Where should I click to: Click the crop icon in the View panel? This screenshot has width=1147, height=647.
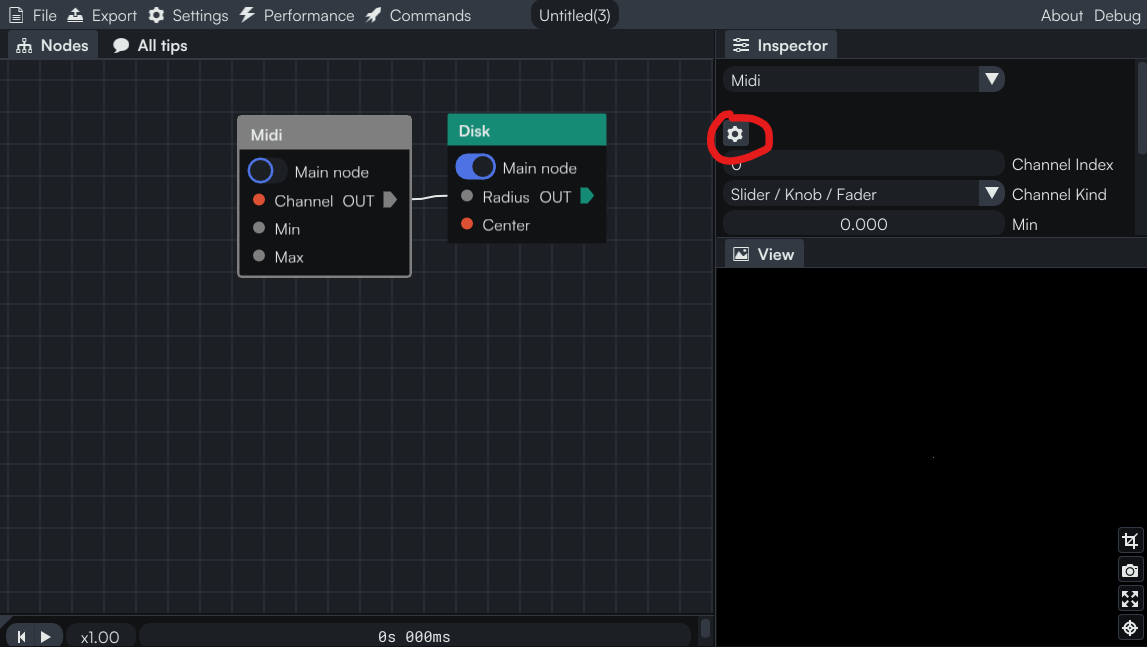coord(1130,541)
